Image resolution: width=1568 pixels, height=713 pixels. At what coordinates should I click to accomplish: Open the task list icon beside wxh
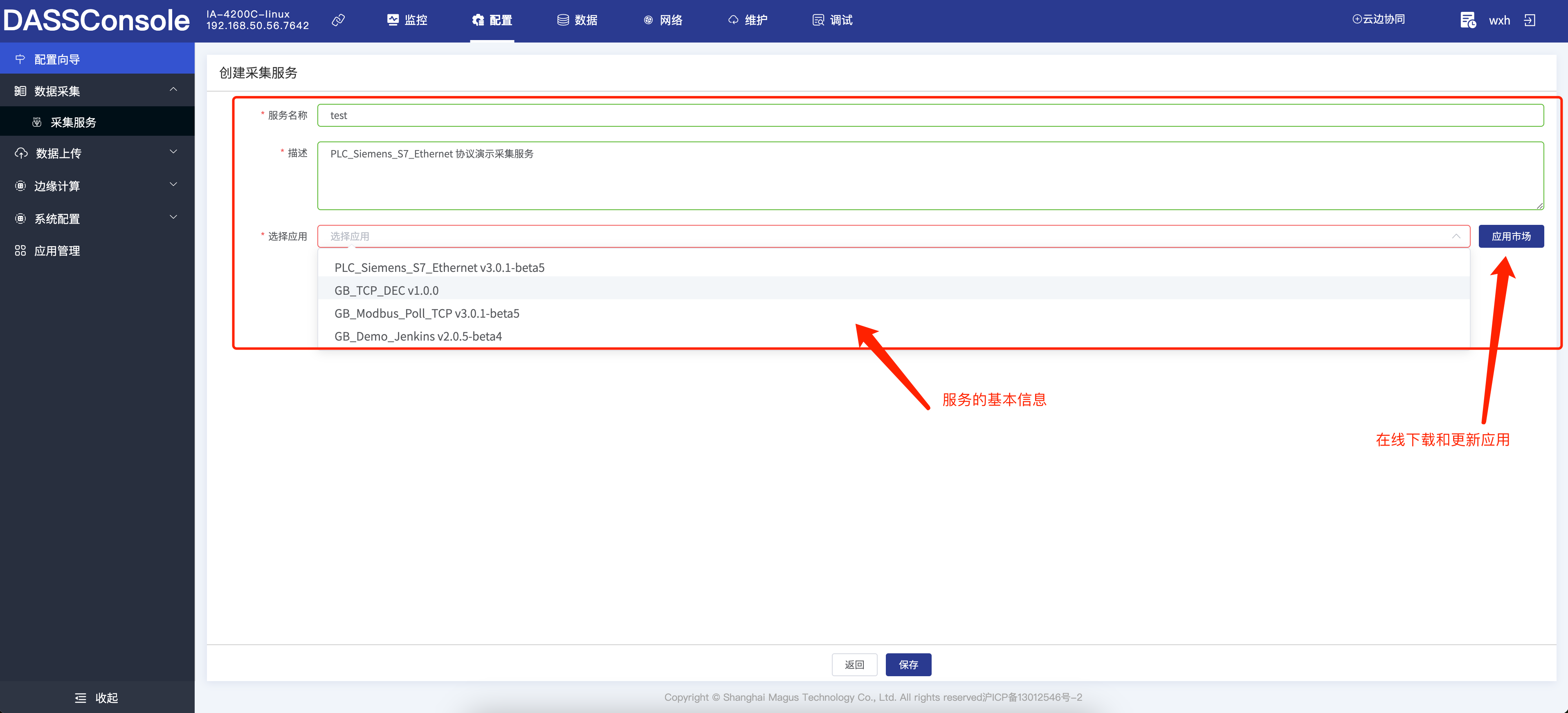pos(1467,20)
